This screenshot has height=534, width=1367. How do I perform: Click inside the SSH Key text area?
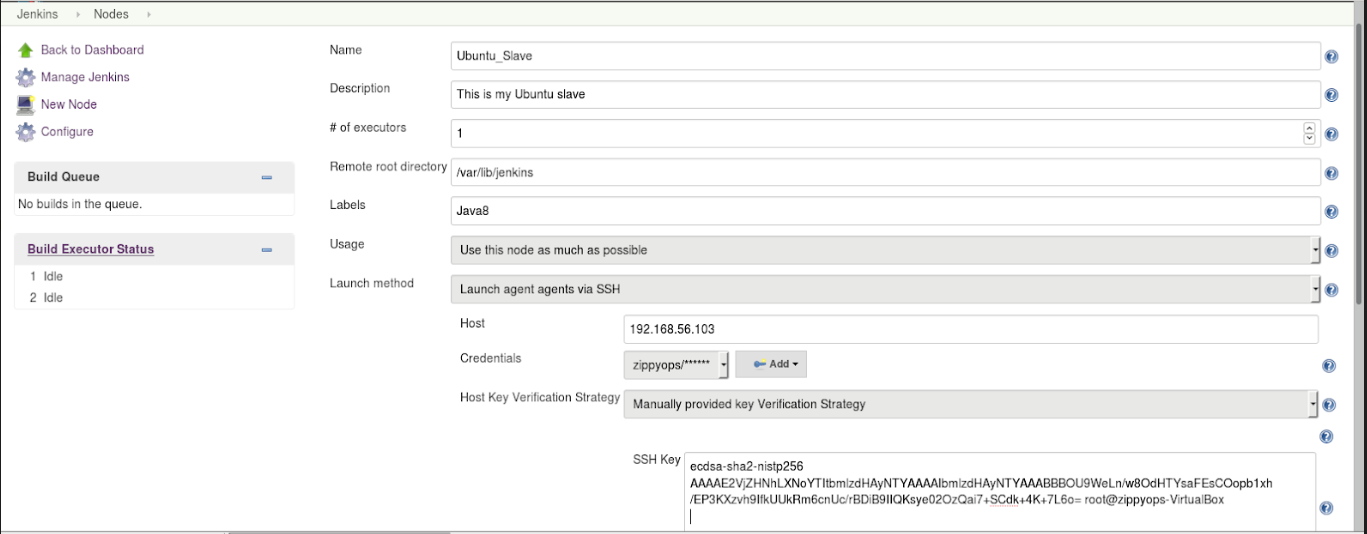point(1000,490)
